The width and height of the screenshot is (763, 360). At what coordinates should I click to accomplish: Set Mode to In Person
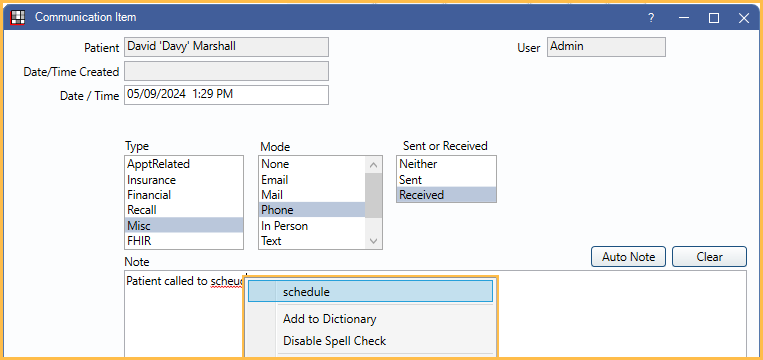(312, 226)
